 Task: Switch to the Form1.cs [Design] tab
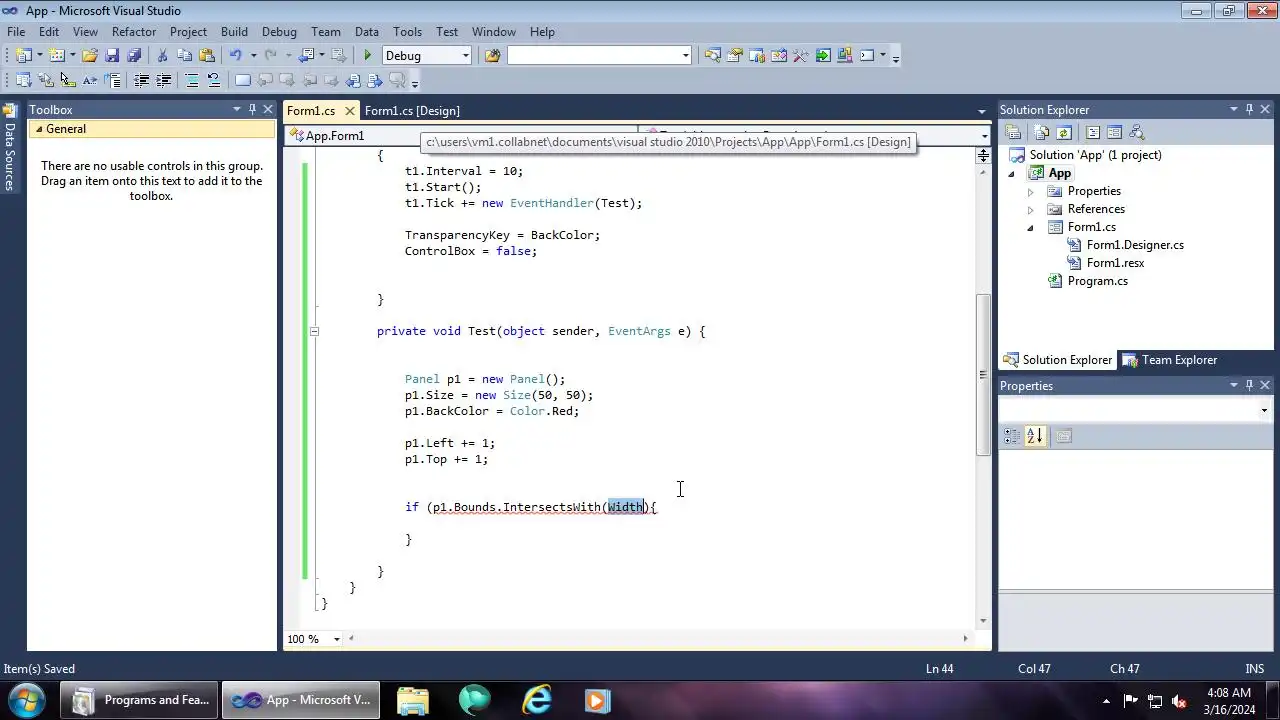(412, 111)
